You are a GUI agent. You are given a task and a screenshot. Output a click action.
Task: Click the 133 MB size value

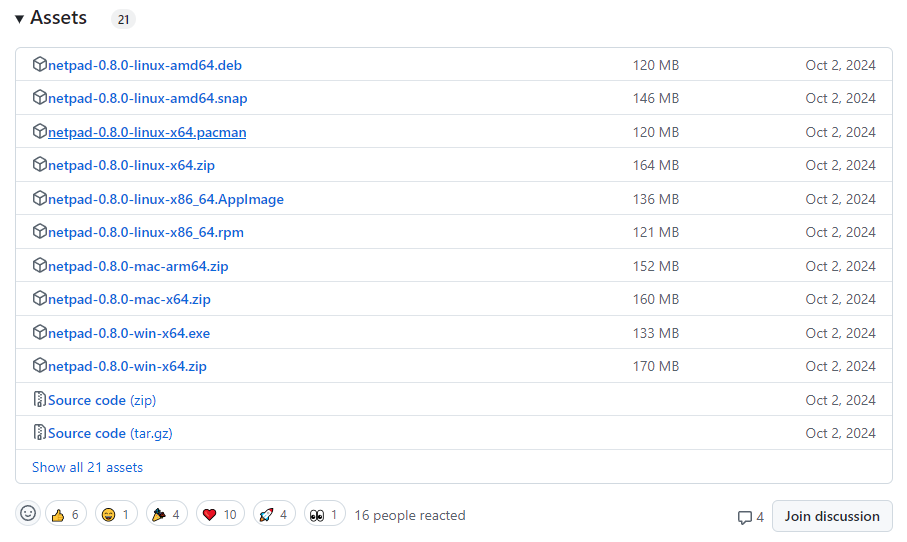(655, 334)
